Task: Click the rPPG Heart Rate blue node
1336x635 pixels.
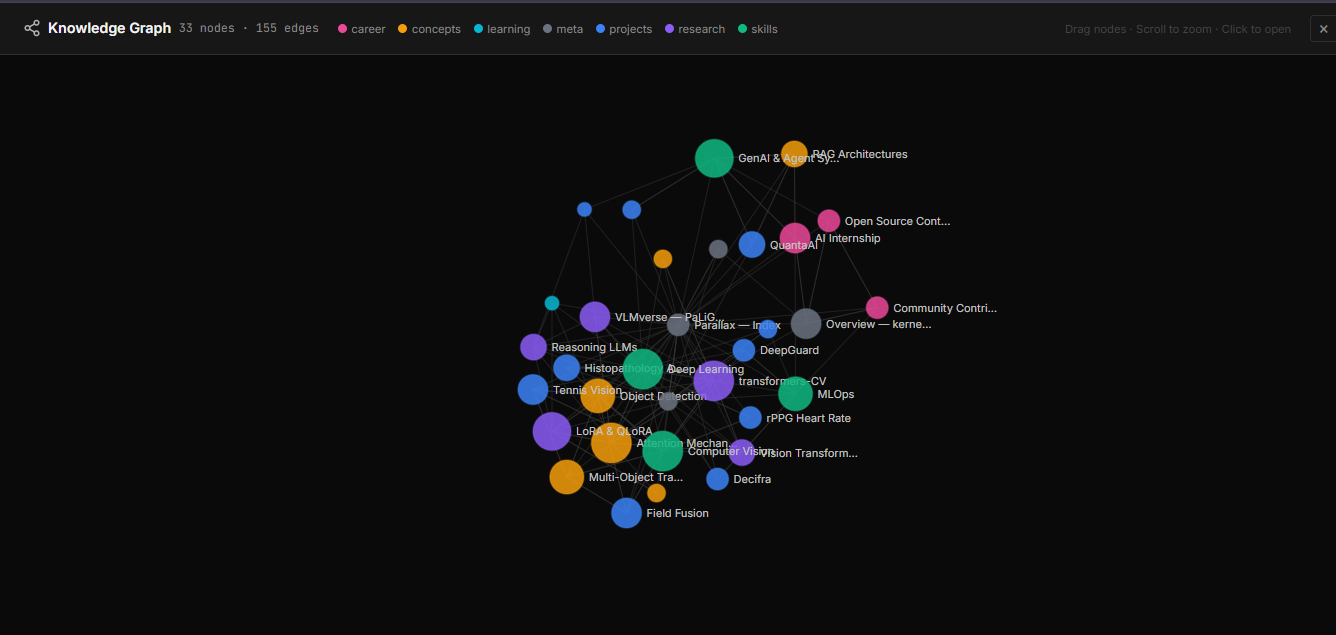Action: [751, 418]
